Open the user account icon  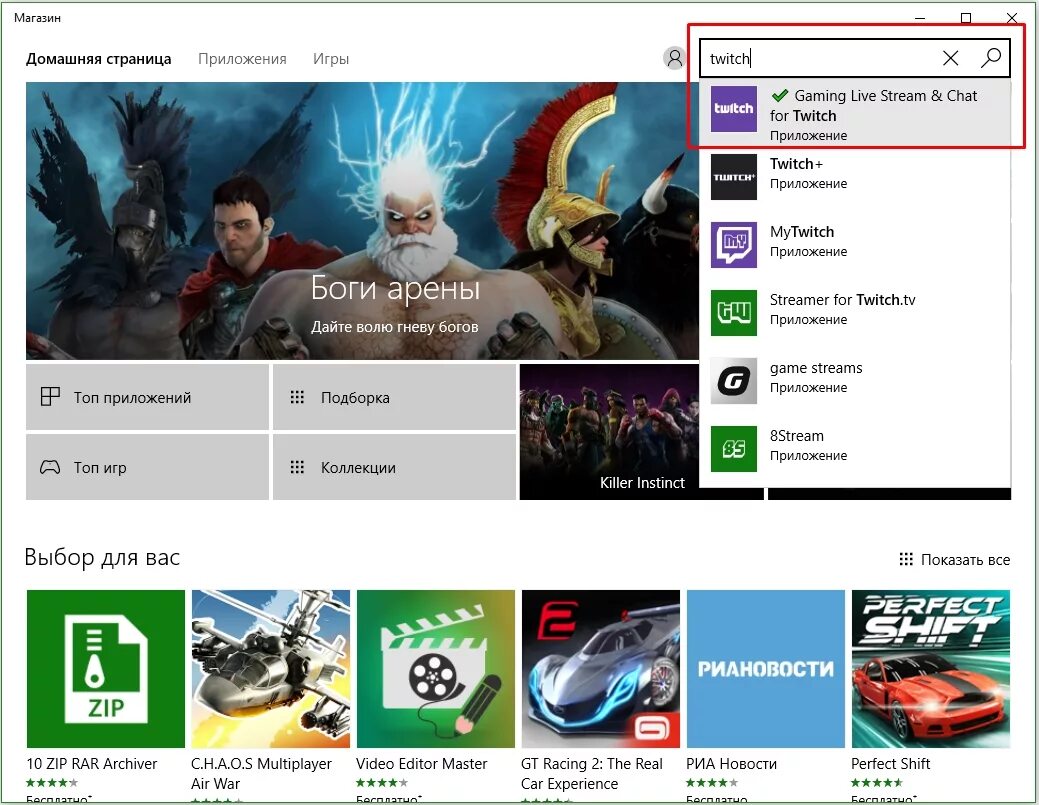[x=673, y=58]
